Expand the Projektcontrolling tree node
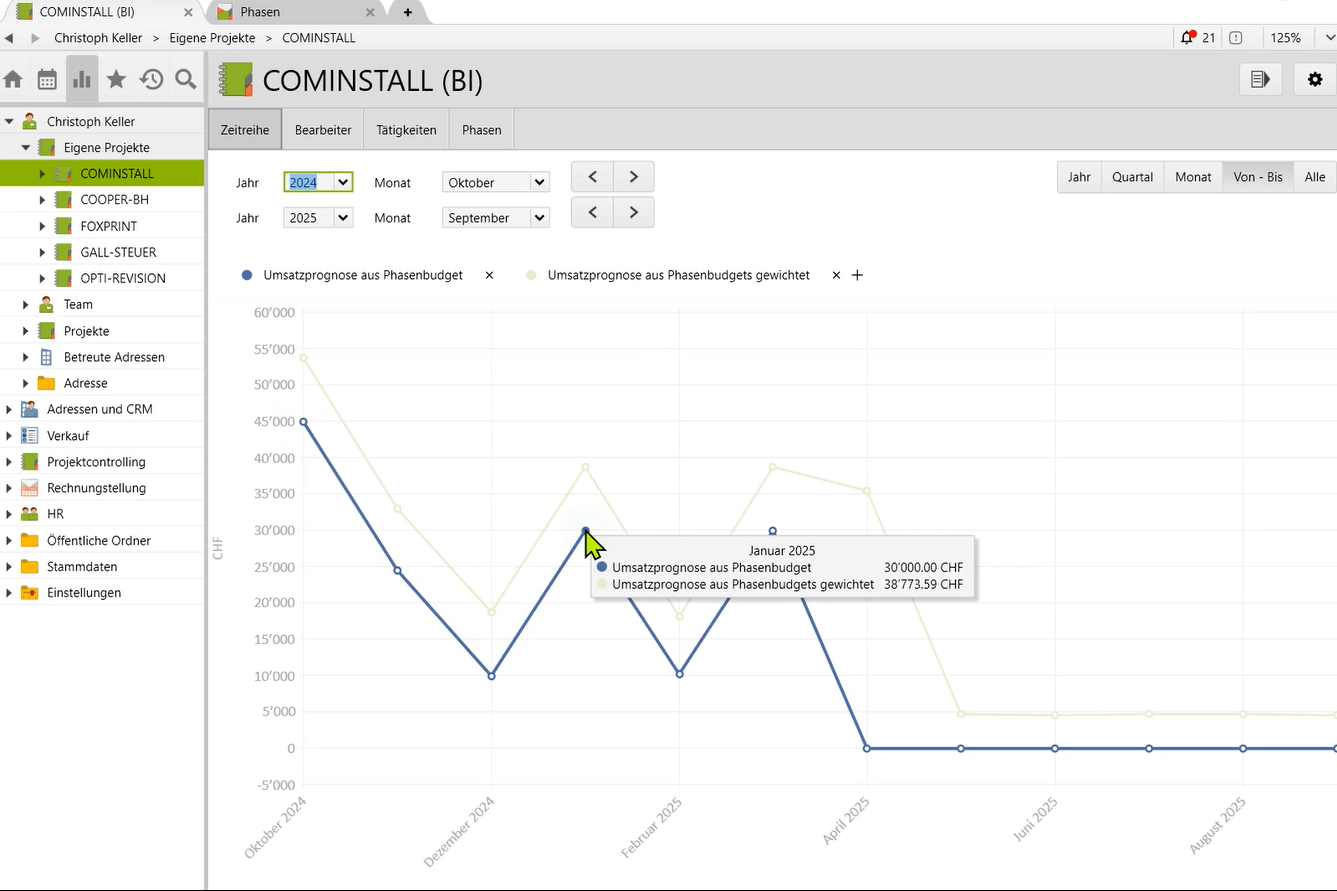Viewport: 1337px width, 891px height. point(9,462)
